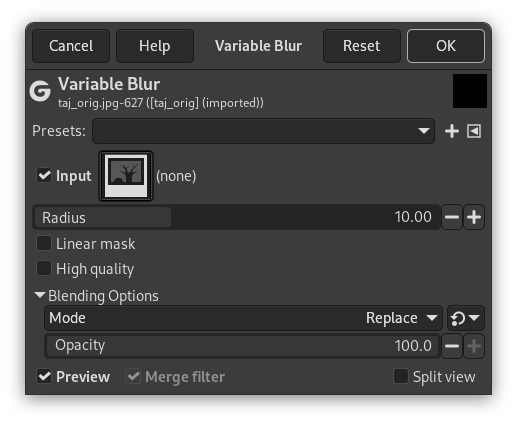Enable the High quality checkbox
The image size is (517, 423).
[x=44, y=268]
